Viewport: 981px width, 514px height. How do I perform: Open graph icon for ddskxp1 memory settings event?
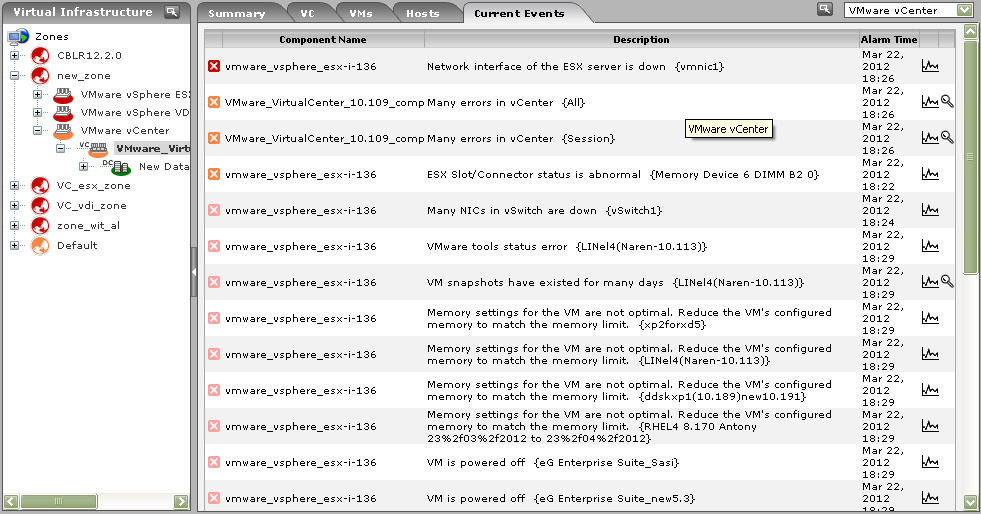click(930, 390)
